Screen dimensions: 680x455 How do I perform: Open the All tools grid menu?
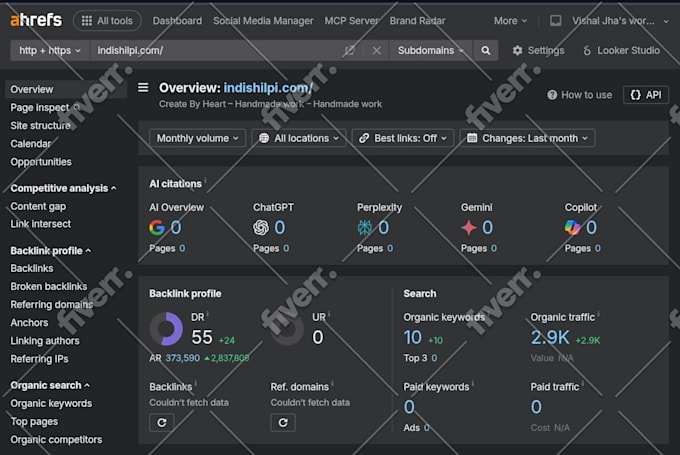click(107, 21)
